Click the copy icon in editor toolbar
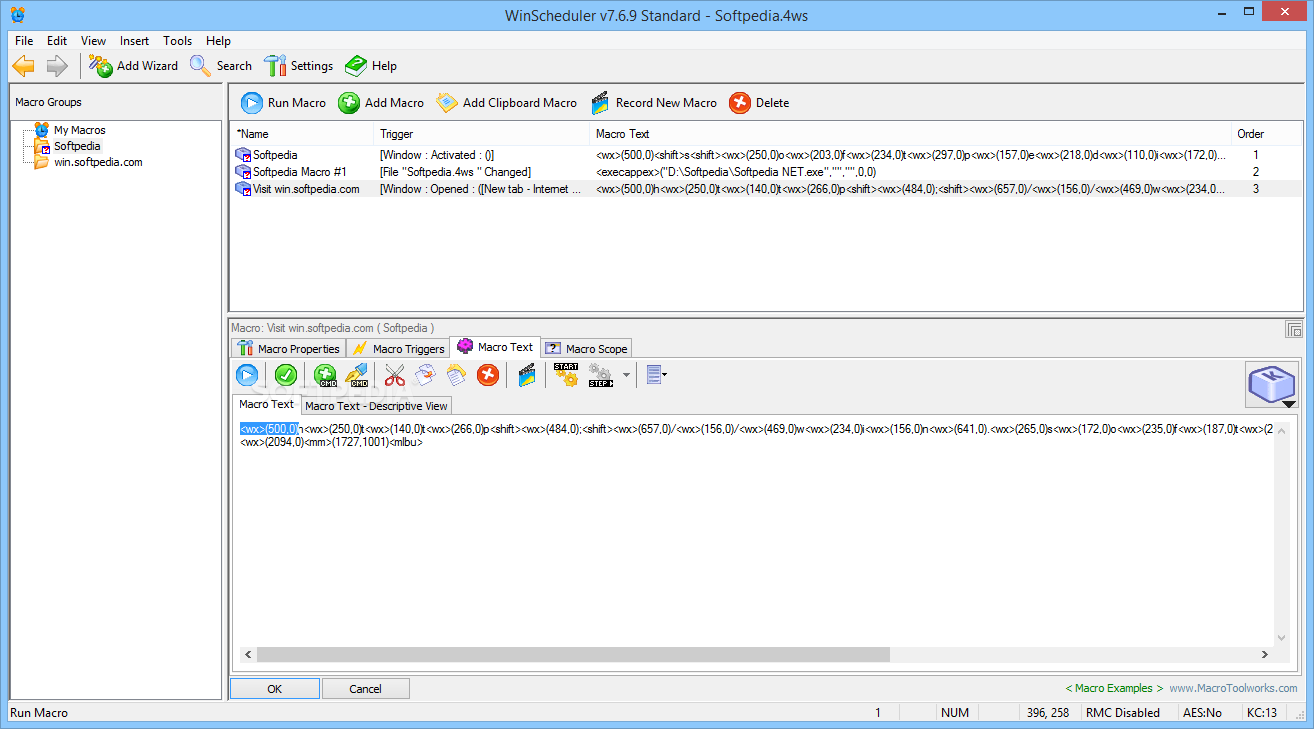Image resolution: width=1314 pixels, height=729 pixels. click(x=425, y=375)
